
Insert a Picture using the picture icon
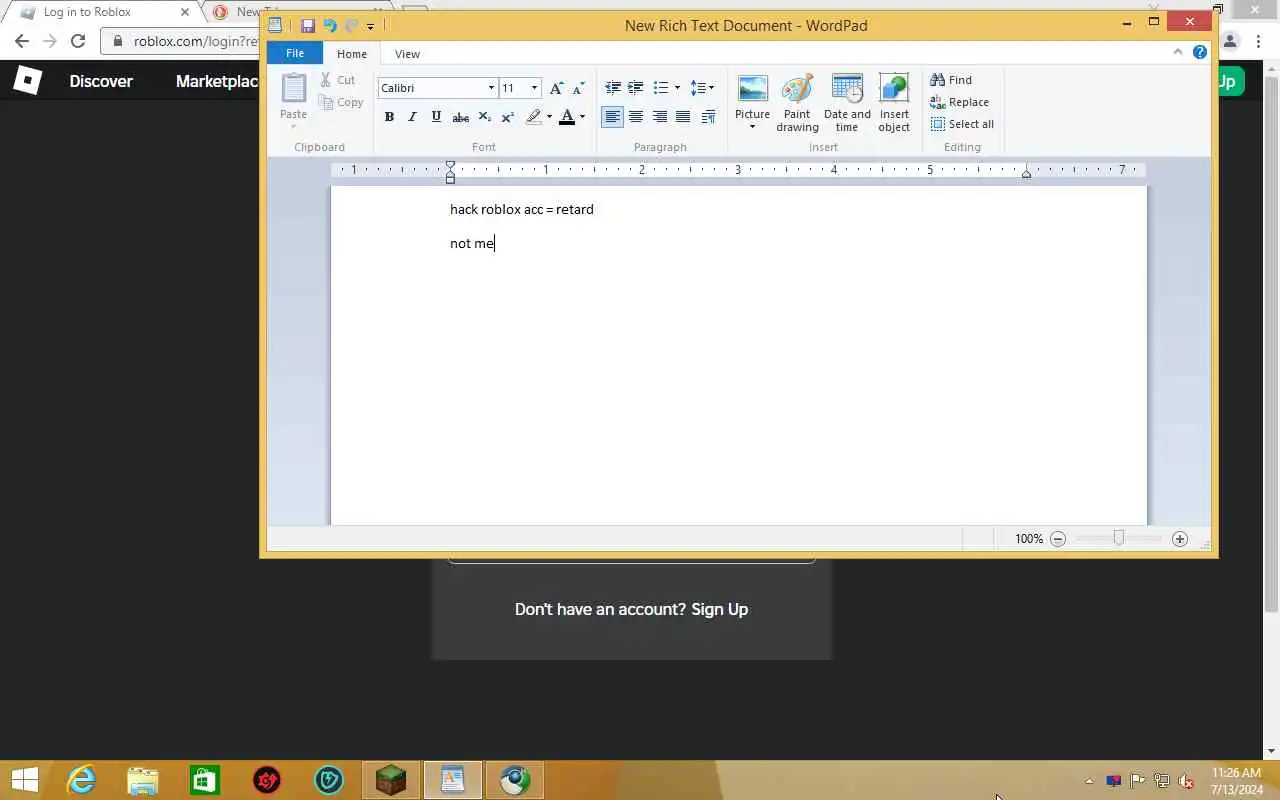[752, 88]
